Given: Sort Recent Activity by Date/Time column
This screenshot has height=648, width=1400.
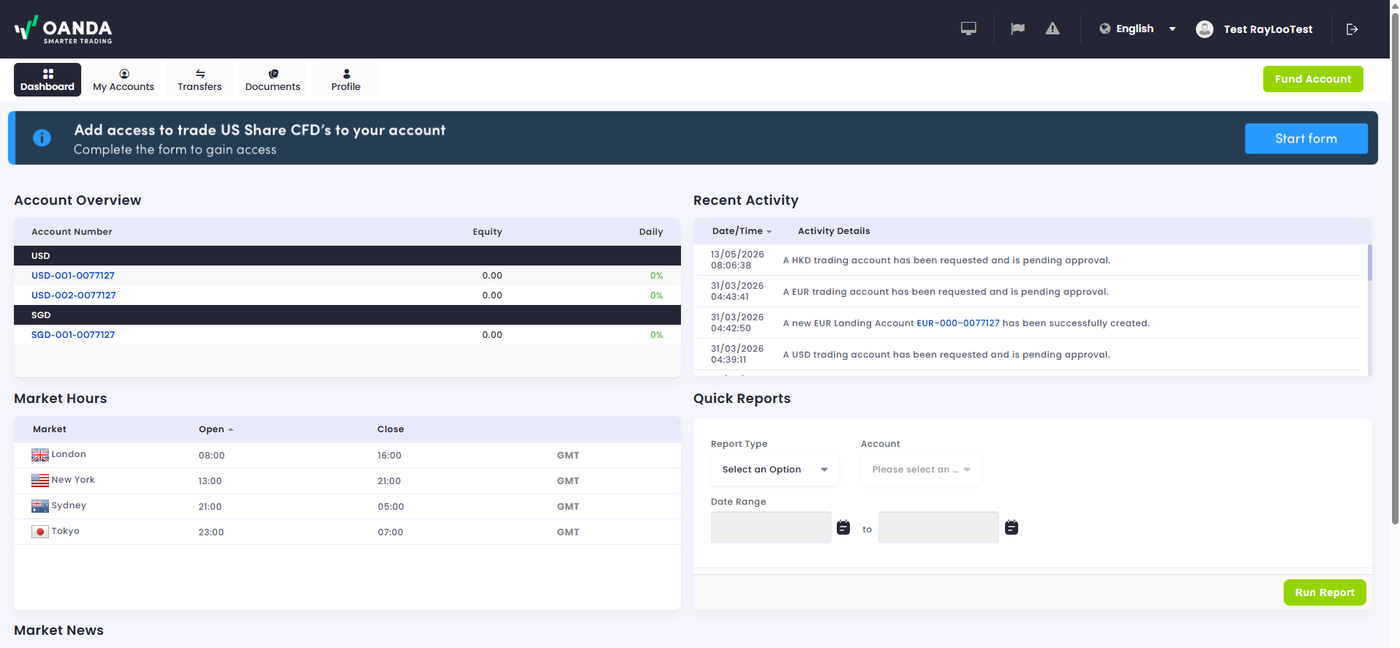Looking at the screenshot, I should click(741, 231).
